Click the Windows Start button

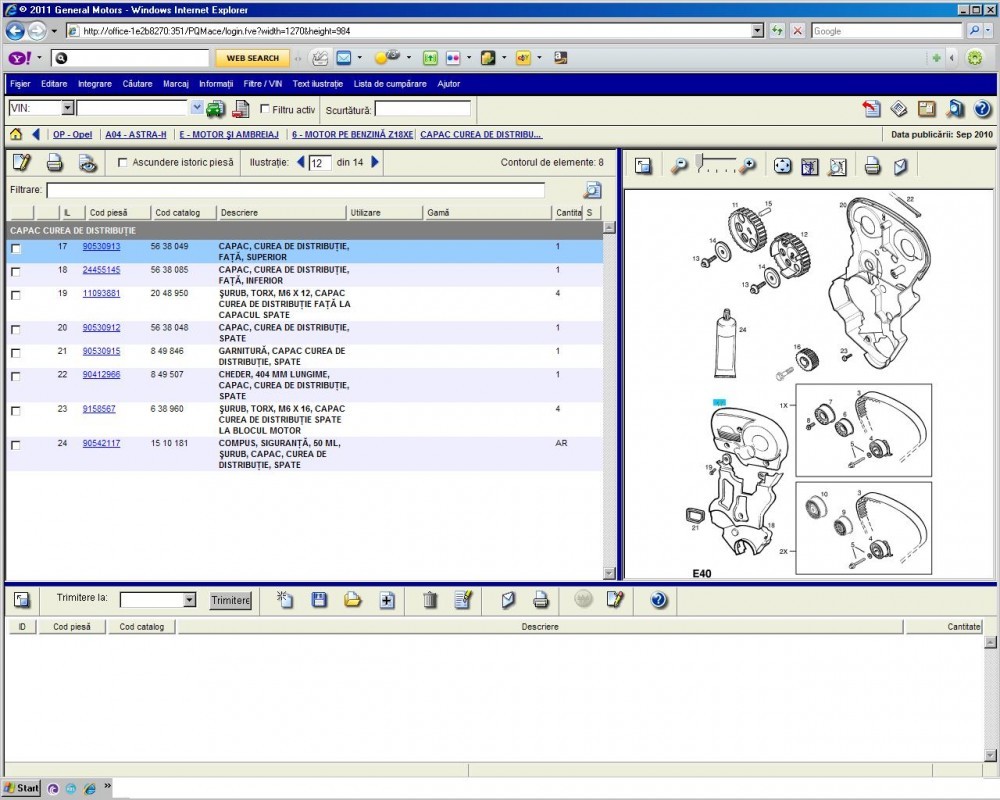(x=21, y=788)
